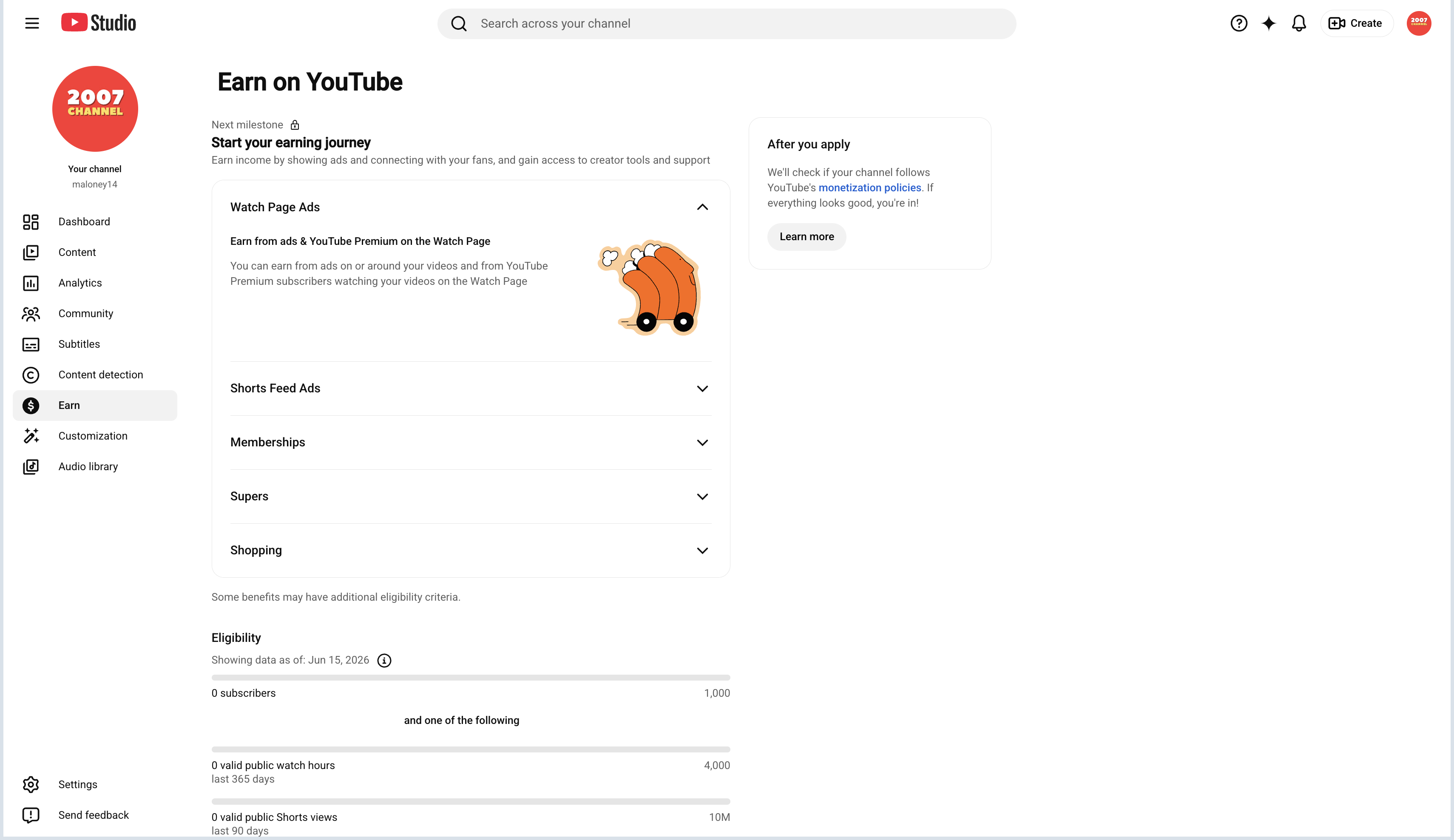Image resolution: width=1454 pixels, height=840 pixels.
Task: Click the Analytics chart icon
Action: [x=31, y=283]
